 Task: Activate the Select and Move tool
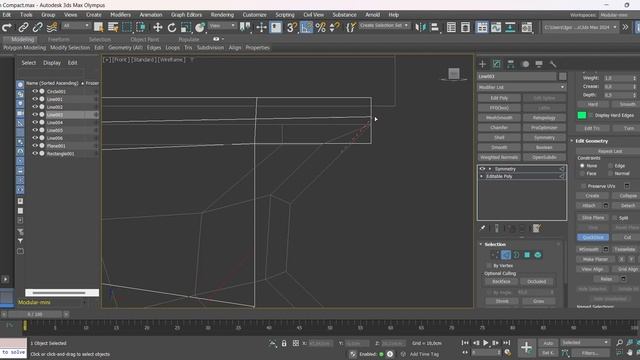pyautogui.click(x=158, y=27)
